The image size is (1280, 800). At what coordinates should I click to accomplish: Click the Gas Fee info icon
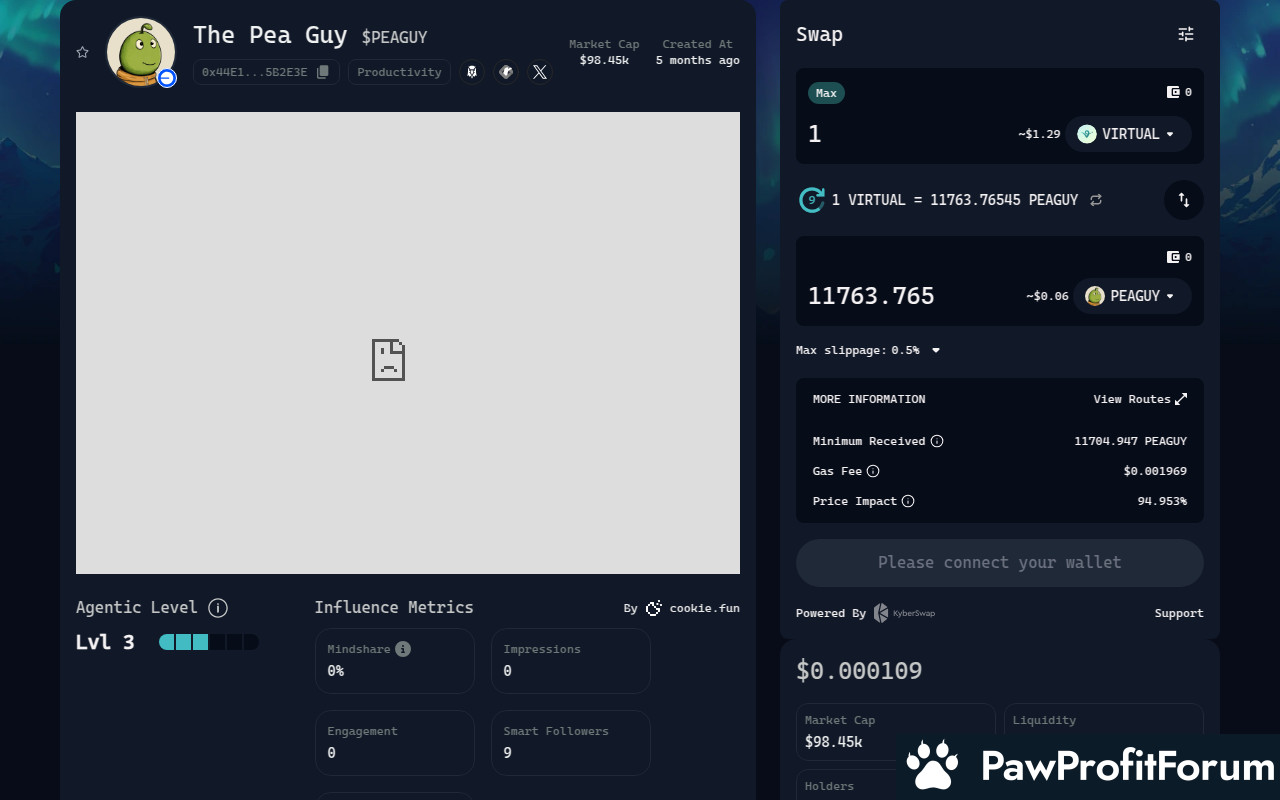pos(873,471)
